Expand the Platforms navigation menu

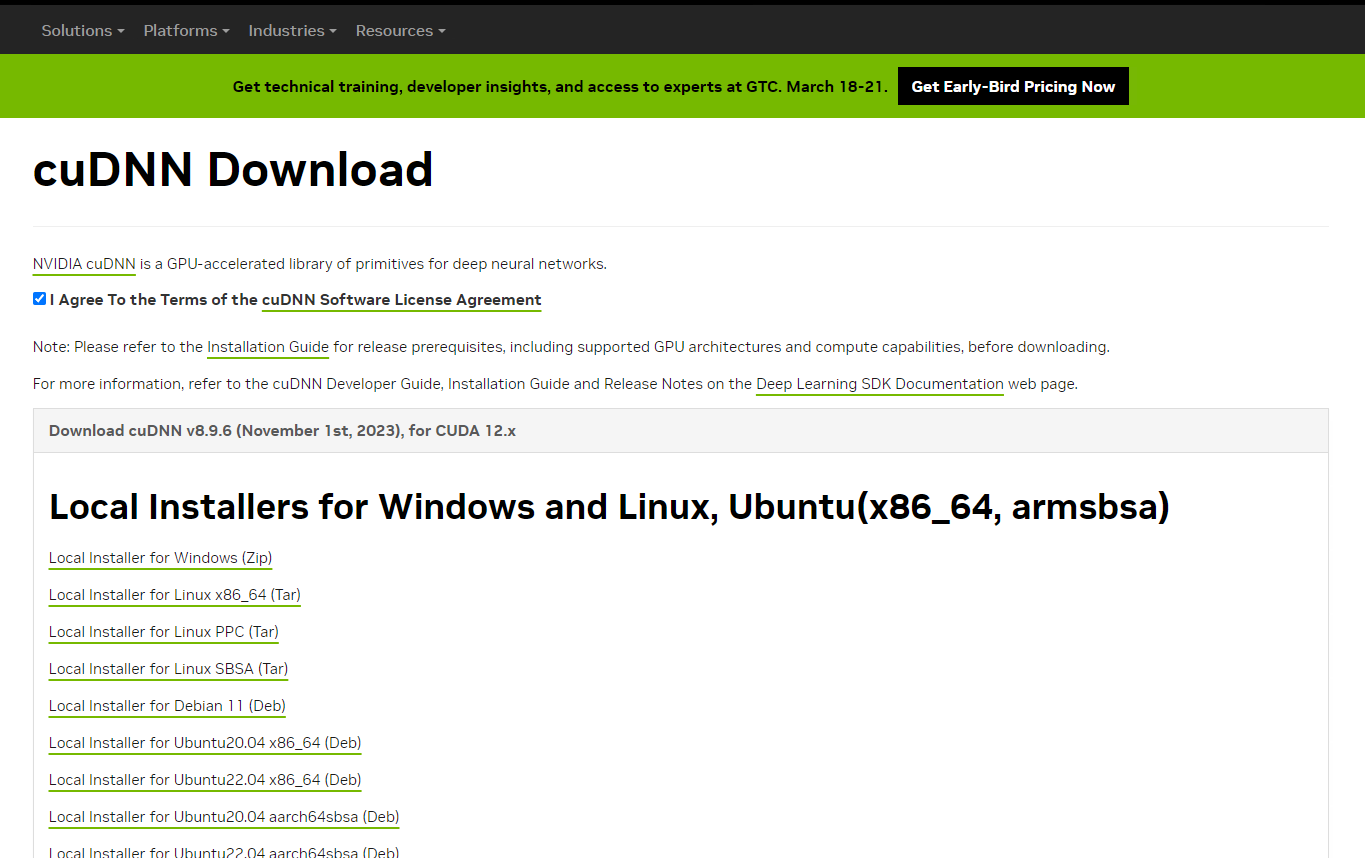pyautogui.click(x=187, y=30)
